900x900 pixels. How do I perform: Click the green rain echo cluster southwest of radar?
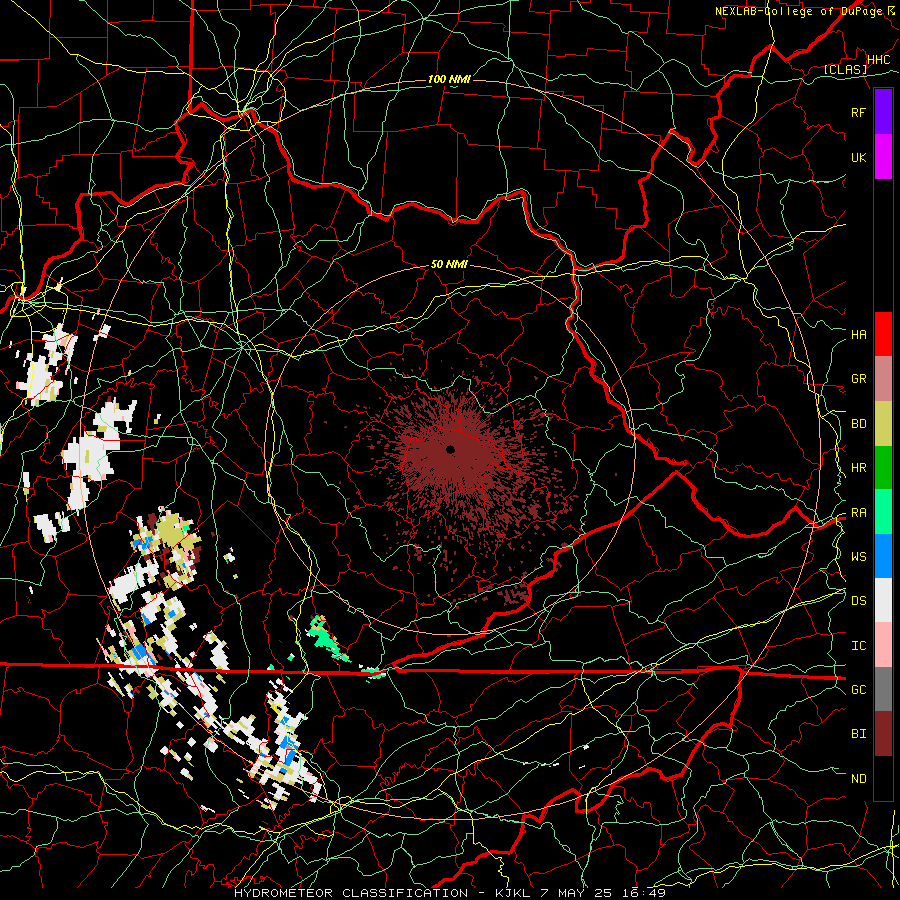pos(328,638)
